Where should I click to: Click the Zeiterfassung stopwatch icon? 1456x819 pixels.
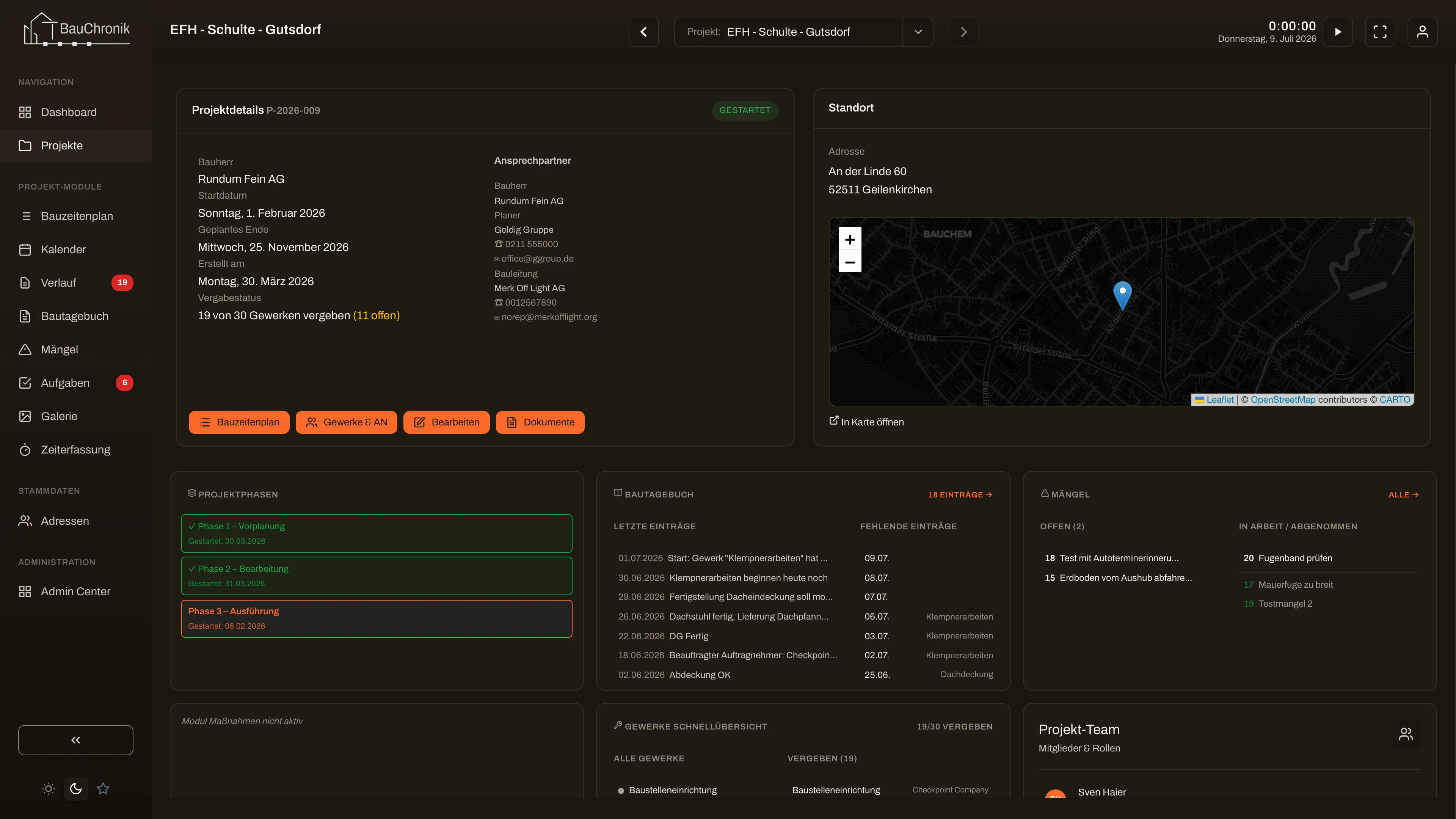(25, 449)
